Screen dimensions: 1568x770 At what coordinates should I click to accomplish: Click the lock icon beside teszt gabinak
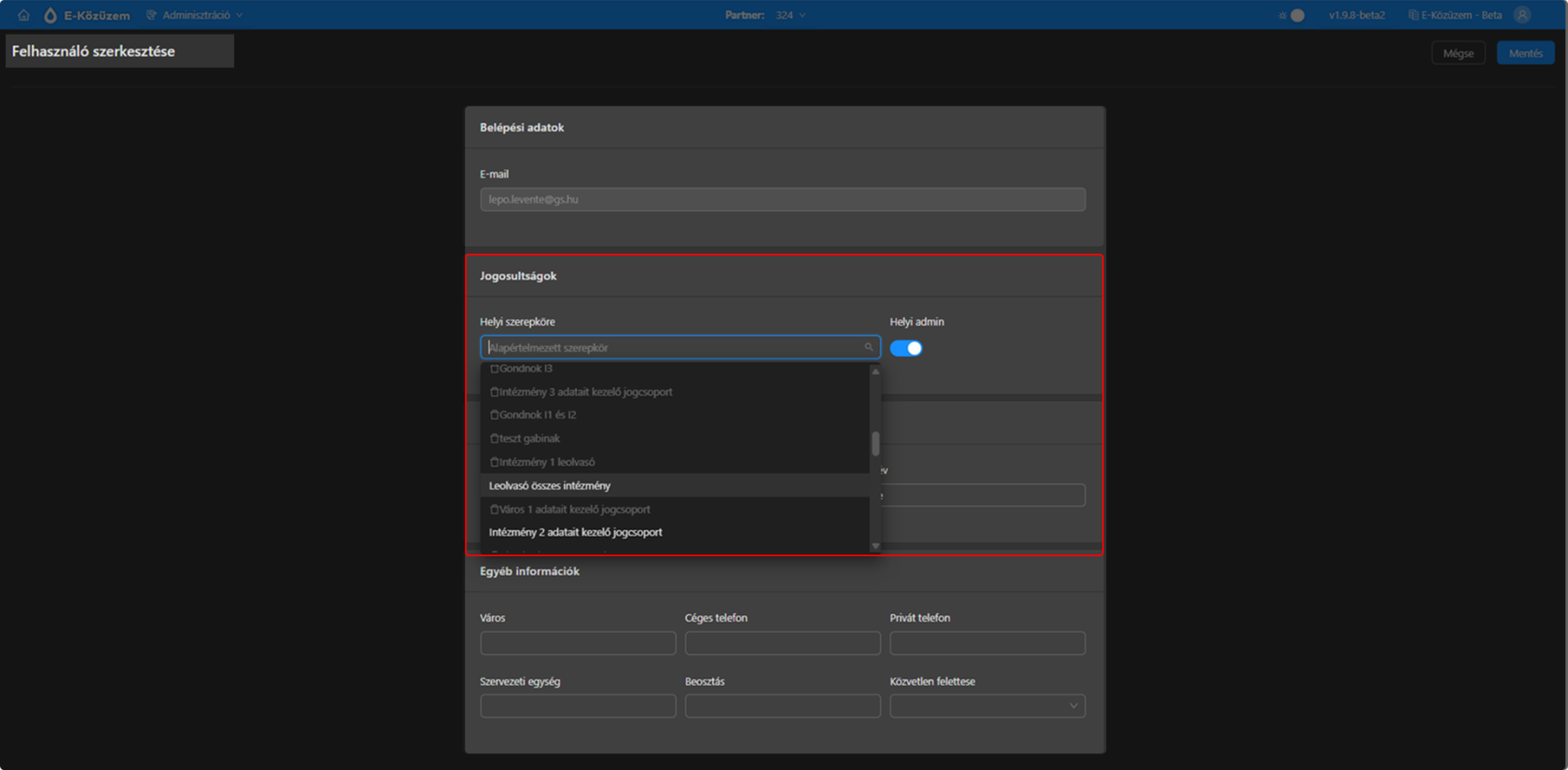[495, 438]
